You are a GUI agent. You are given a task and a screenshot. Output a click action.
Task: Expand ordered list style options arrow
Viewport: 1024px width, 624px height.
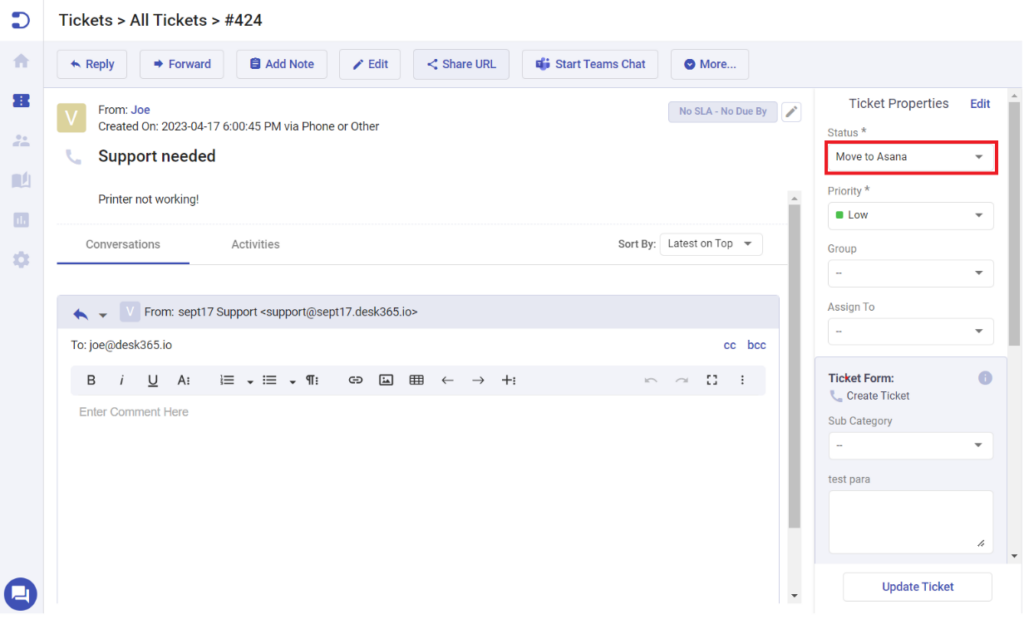coord(249,381)
